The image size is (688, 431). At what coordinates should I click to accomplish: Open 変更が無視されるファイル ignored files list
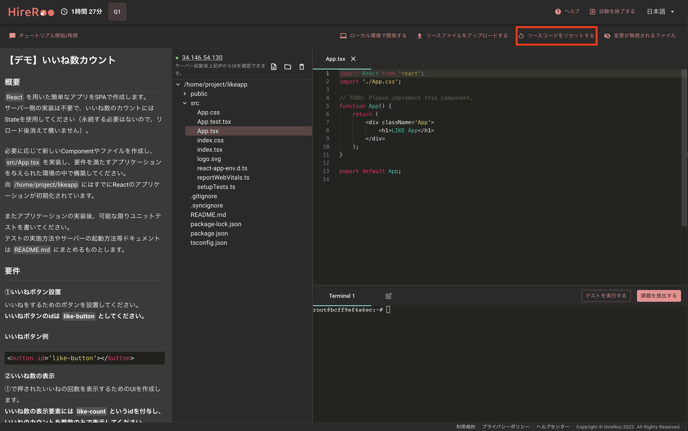point(640,36)
